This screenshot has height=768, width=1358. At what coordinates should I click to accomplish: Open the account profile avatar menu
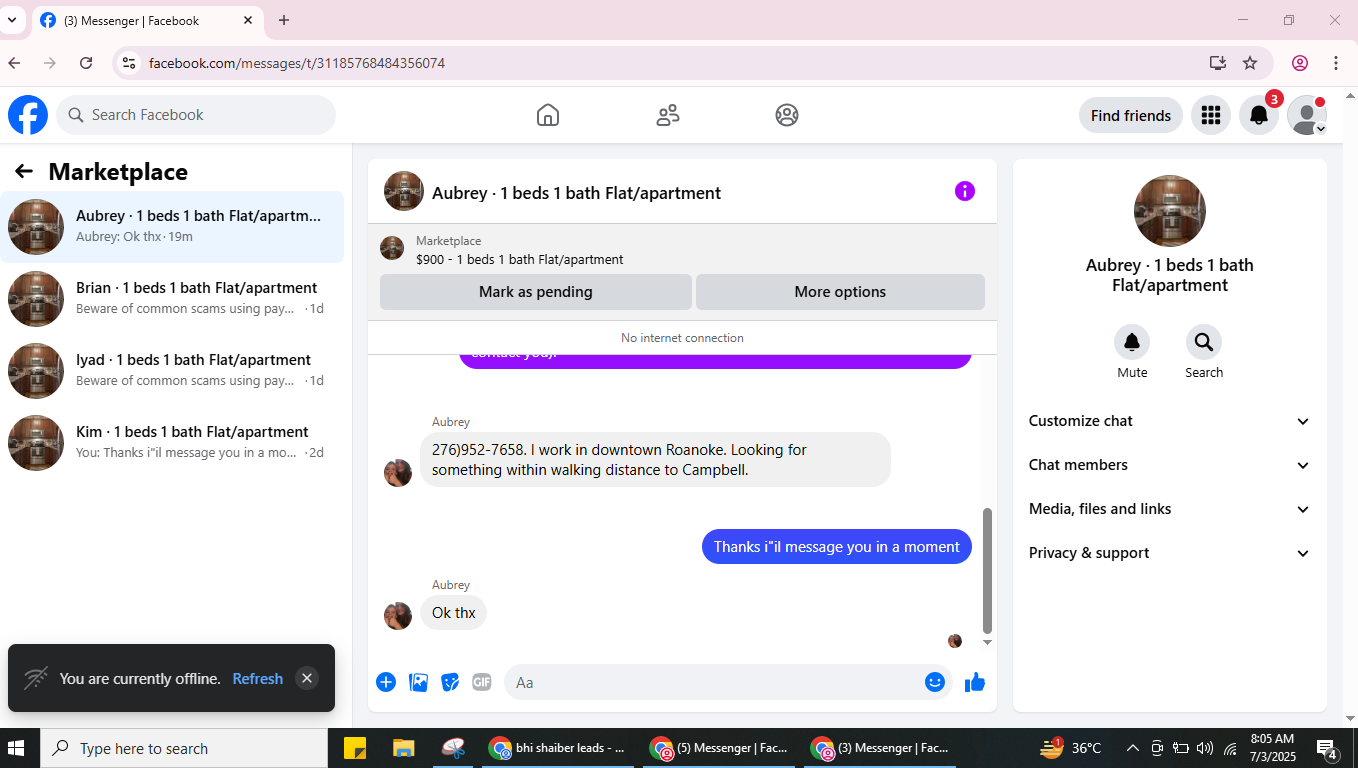pos(1307,115)
